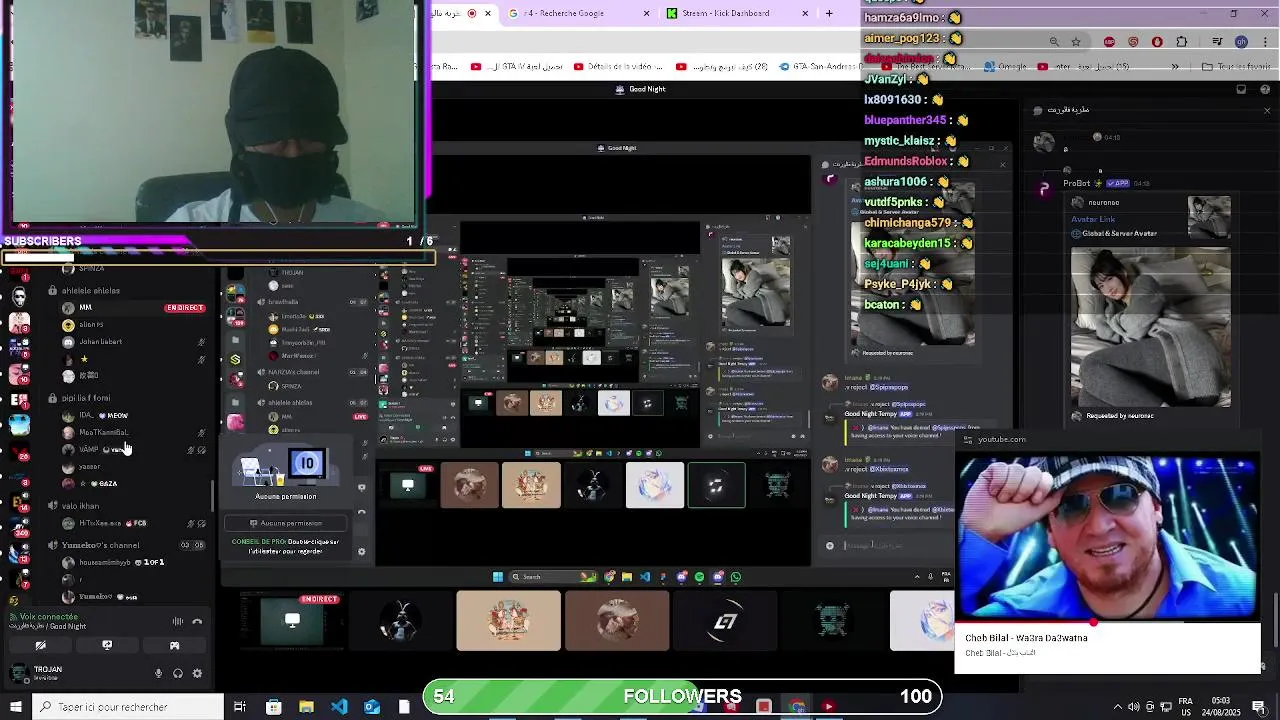The width and height of the screenshot is (1280, 720).
Task: Click the Avatar Link in ProBot message
Action: pos(1093,219)
